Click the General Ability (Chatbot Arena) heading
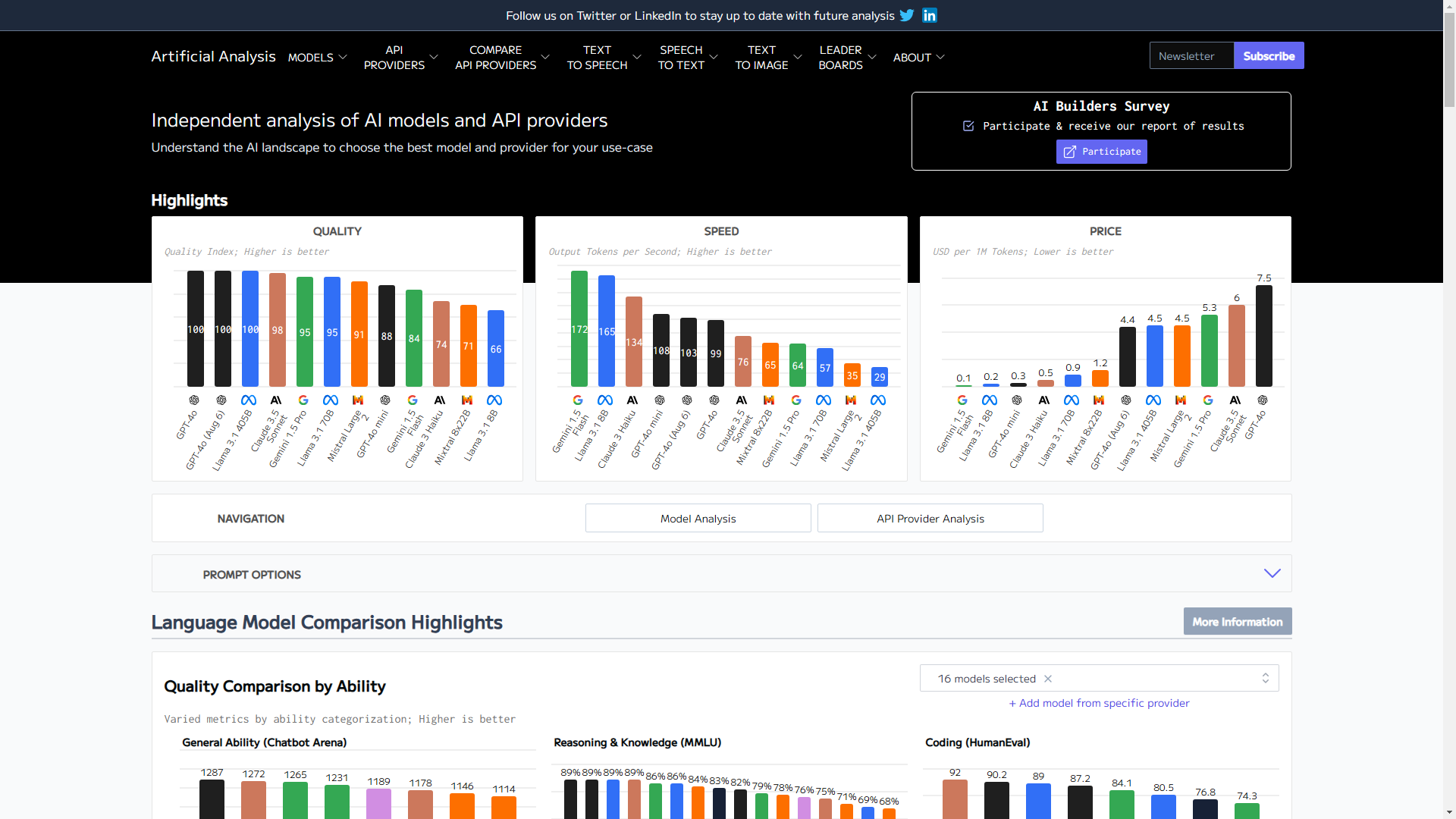1456x819 pixels. (x=264, y=742)
